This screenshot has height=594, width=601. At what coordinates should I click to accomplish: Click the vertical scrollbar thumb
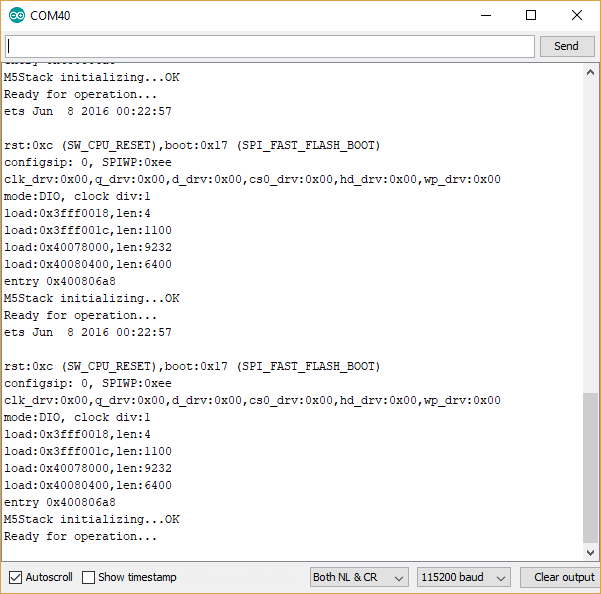(x=590, y=468)
